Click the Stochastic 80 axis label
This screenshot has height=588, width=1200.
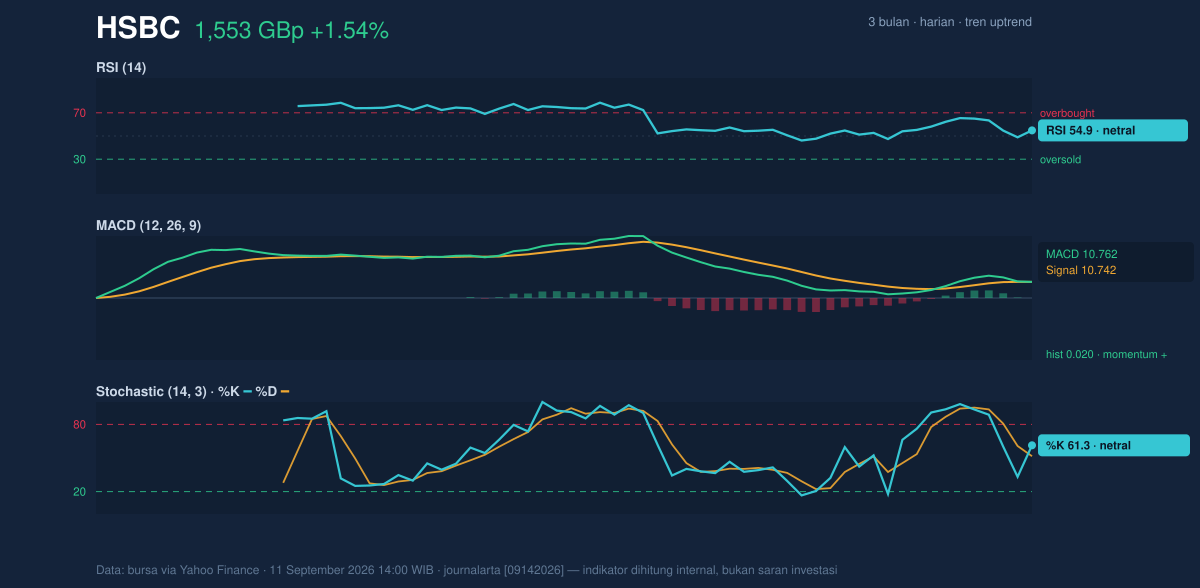[79, 425]
